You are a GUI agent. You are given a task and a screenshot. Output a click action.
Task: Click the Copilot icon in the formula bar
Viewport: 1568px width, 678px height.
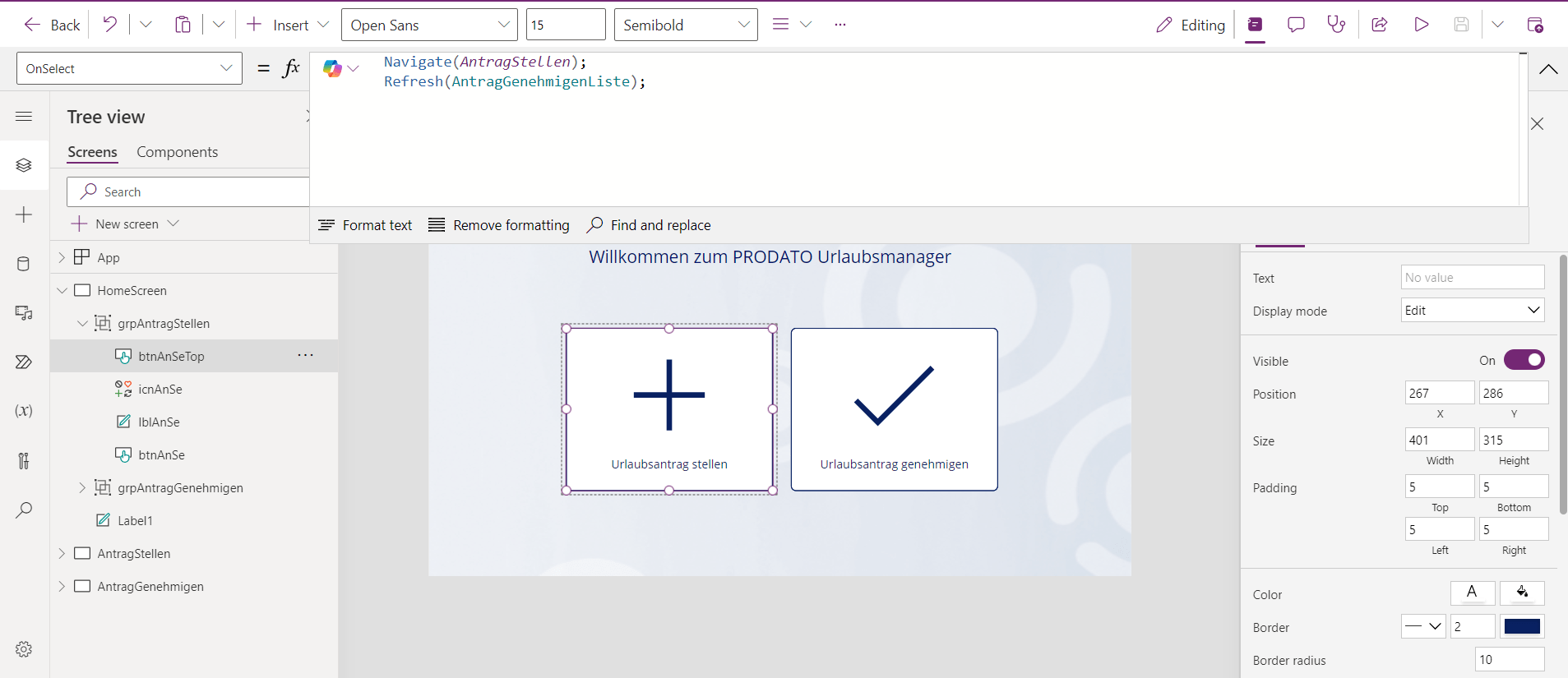coord(332,68)
